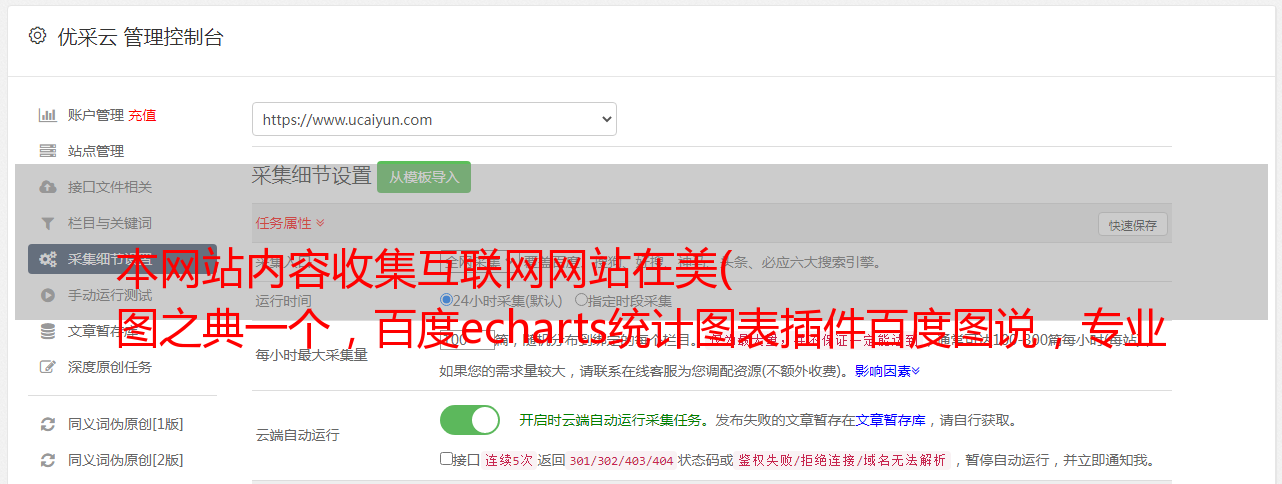Viewport: 1282px width, 484px height.
Task: Click the 深度原创任务 edit icon
Action: tap(47, 367)
